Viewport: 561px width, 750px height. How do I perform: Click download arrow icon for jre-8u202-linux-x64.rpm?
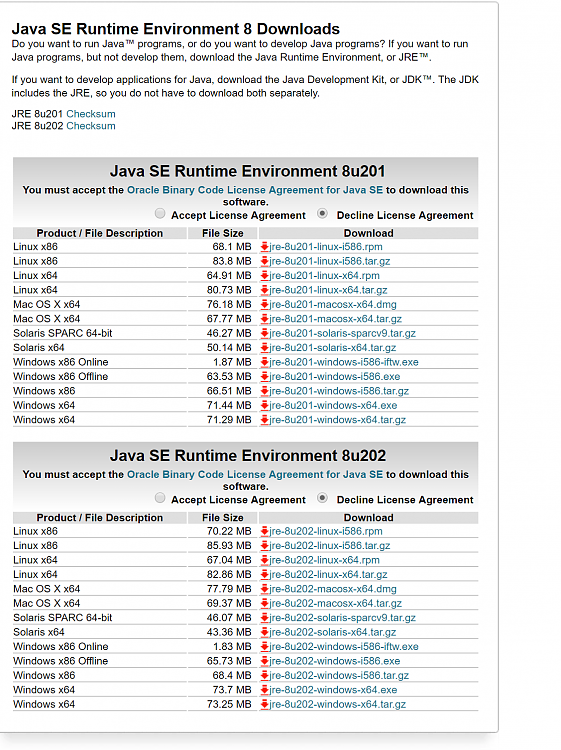264,560
